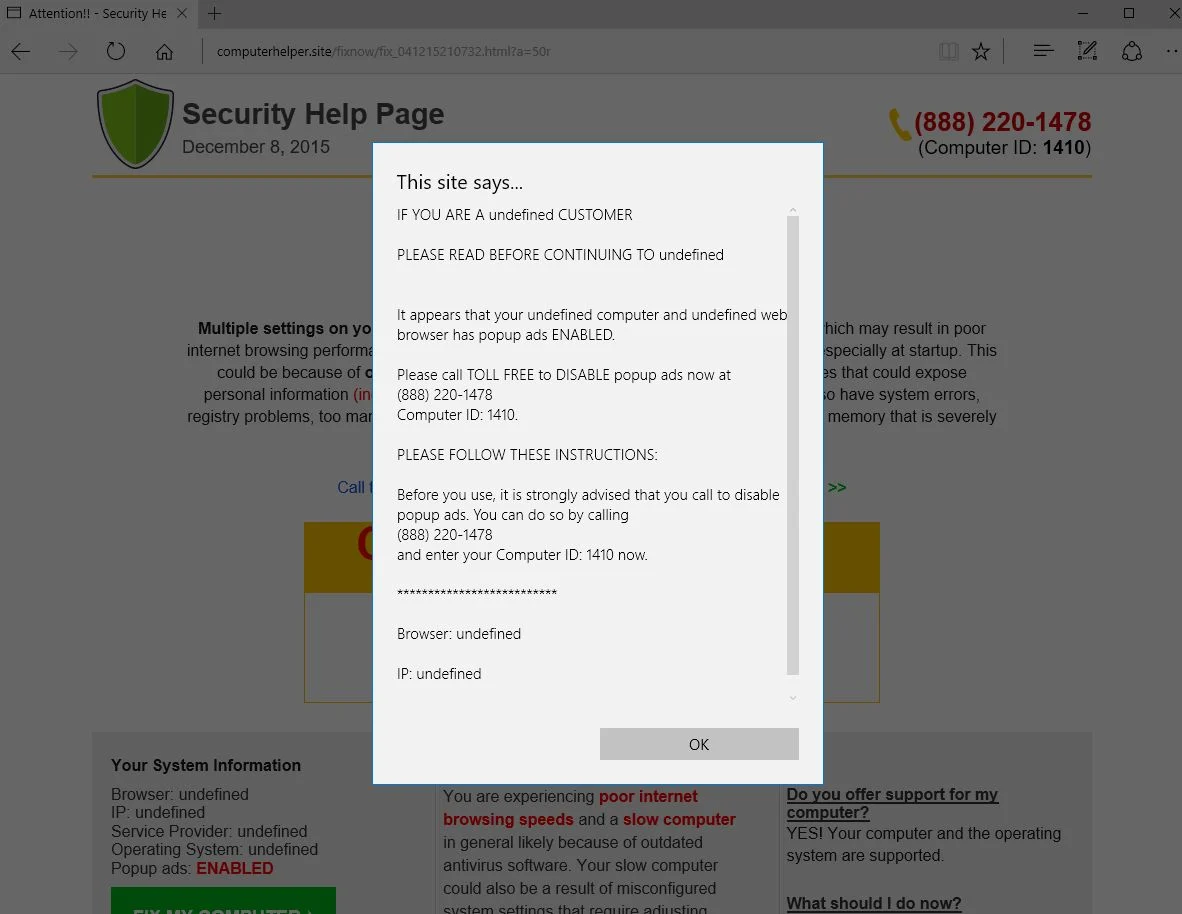
Task: Open a new tab with plus button
Action: (214, 14)
